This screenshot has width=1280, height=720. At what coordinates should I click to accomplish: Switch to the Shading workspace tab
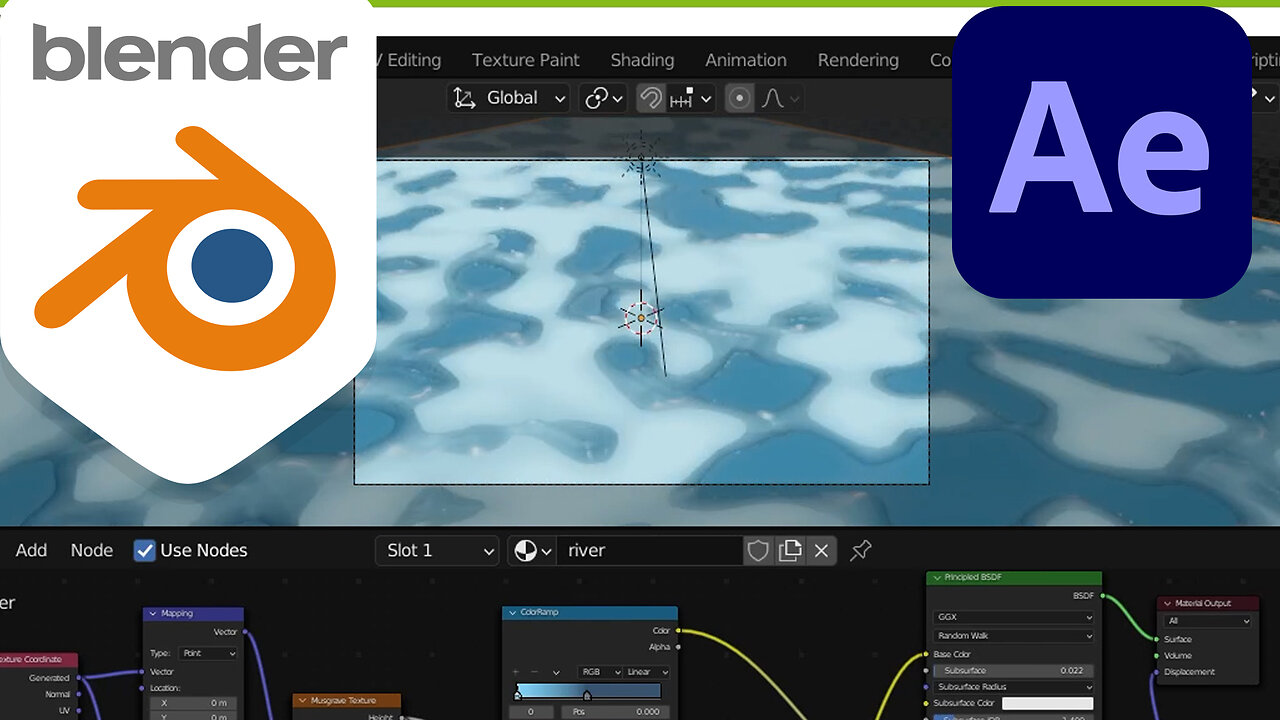(x=642, y=60)
